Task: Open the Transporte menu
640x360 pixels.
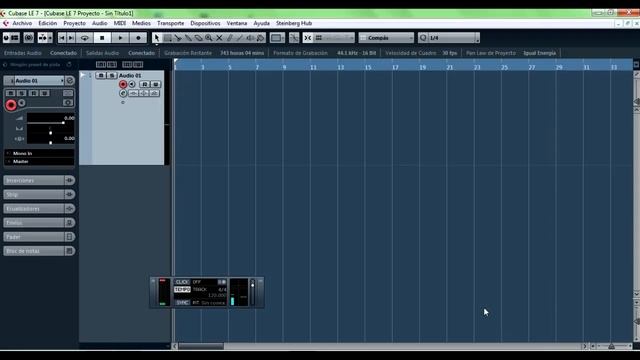Action: [171, 23]
